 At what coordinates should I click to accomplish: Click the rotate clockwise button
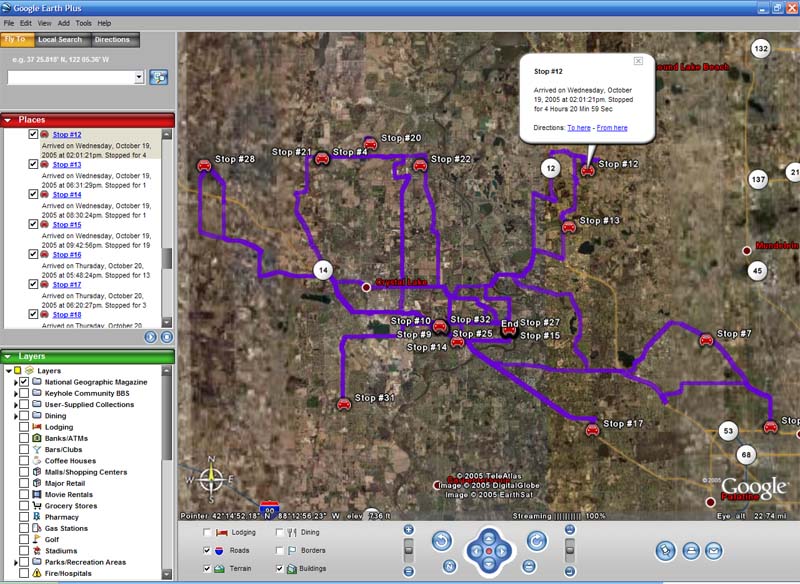click(537, 541)
